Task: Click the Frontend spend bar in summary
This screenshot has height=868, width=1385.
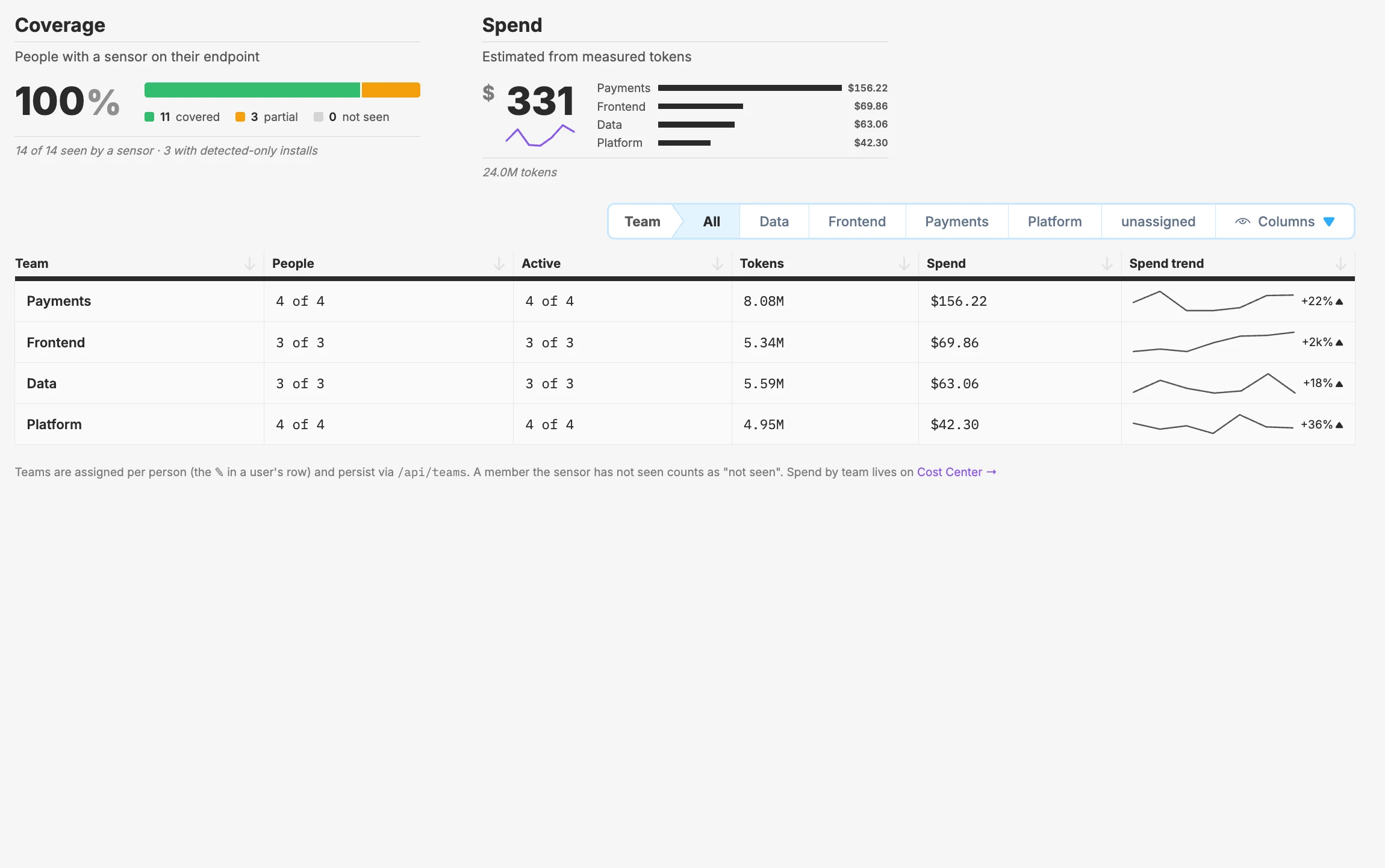Action: 700,106
